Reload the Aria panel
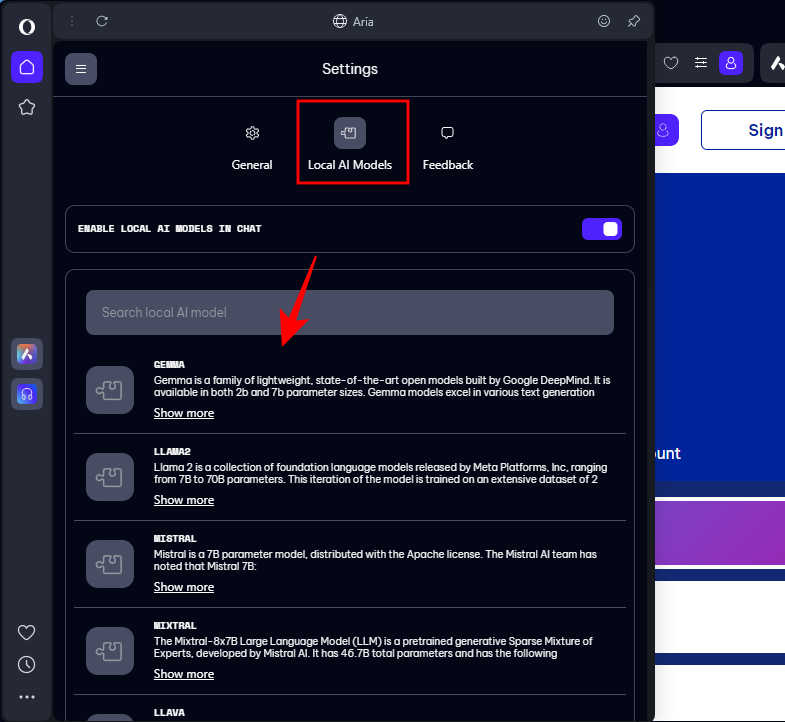This screenshot has width=785, height=722. (x=102, y=21)
